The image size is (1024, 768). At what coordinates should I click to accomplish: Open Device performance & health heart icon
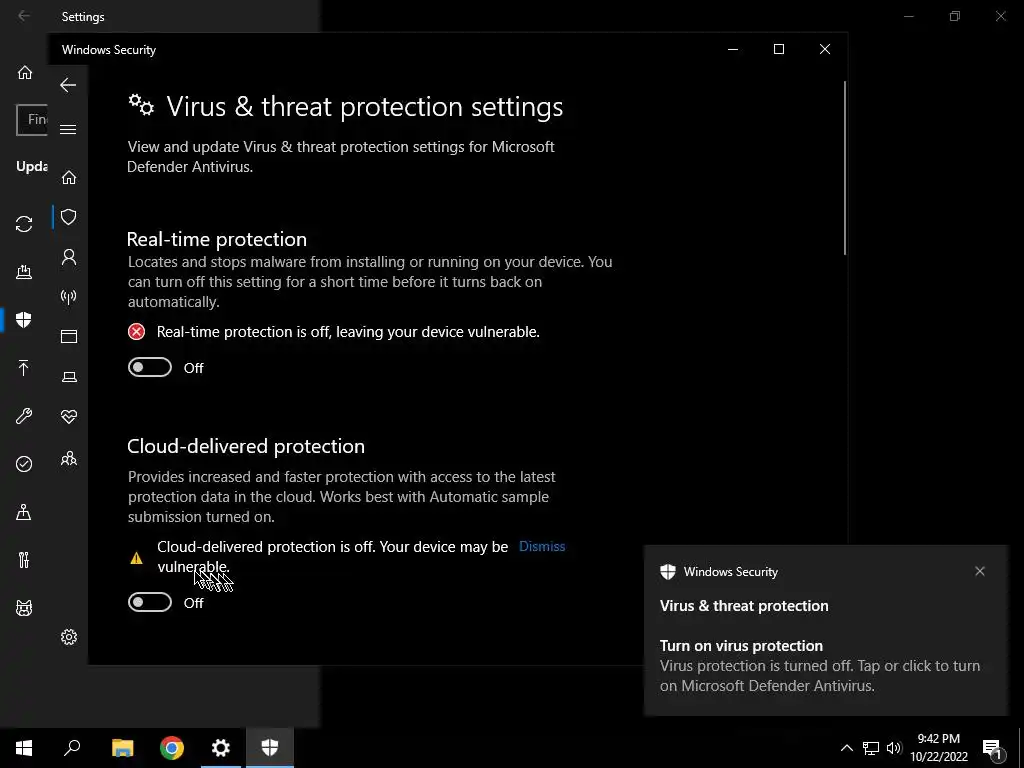(x=69, y=417)
